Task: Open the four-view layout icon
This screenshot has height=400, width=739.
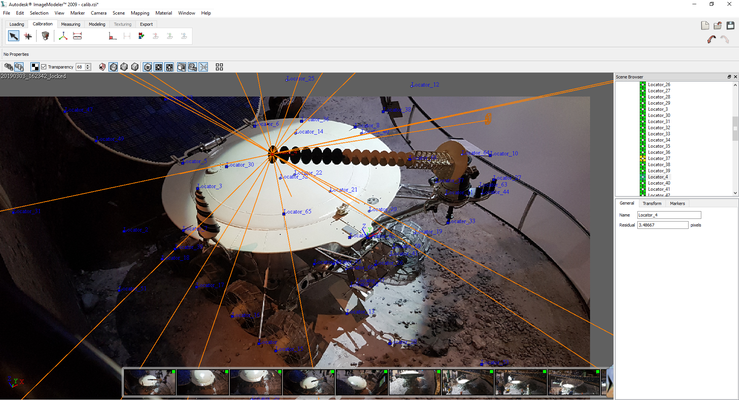Action: click(219, 67)
